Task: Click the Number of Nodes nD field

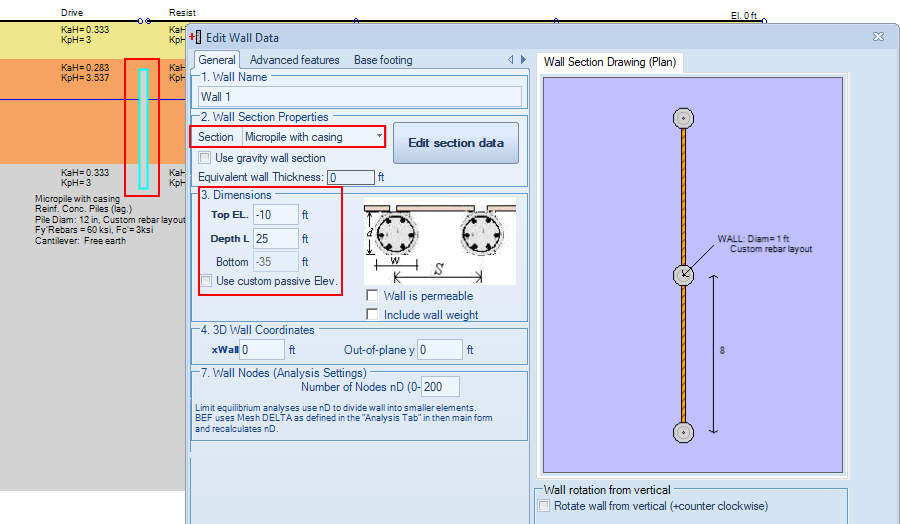Action: pos(440,387)
